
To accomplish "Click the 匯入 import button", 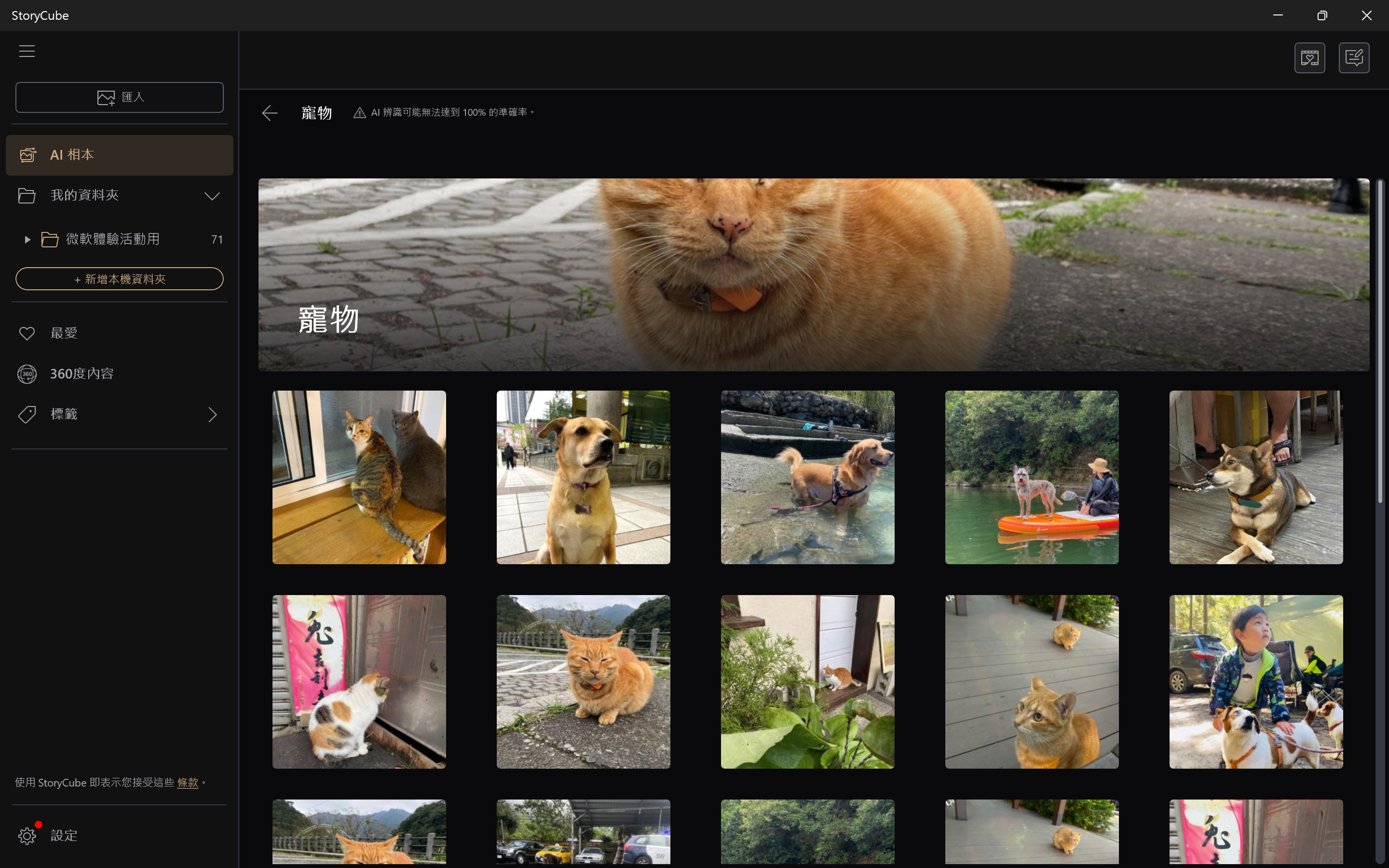I will point(120,97).
